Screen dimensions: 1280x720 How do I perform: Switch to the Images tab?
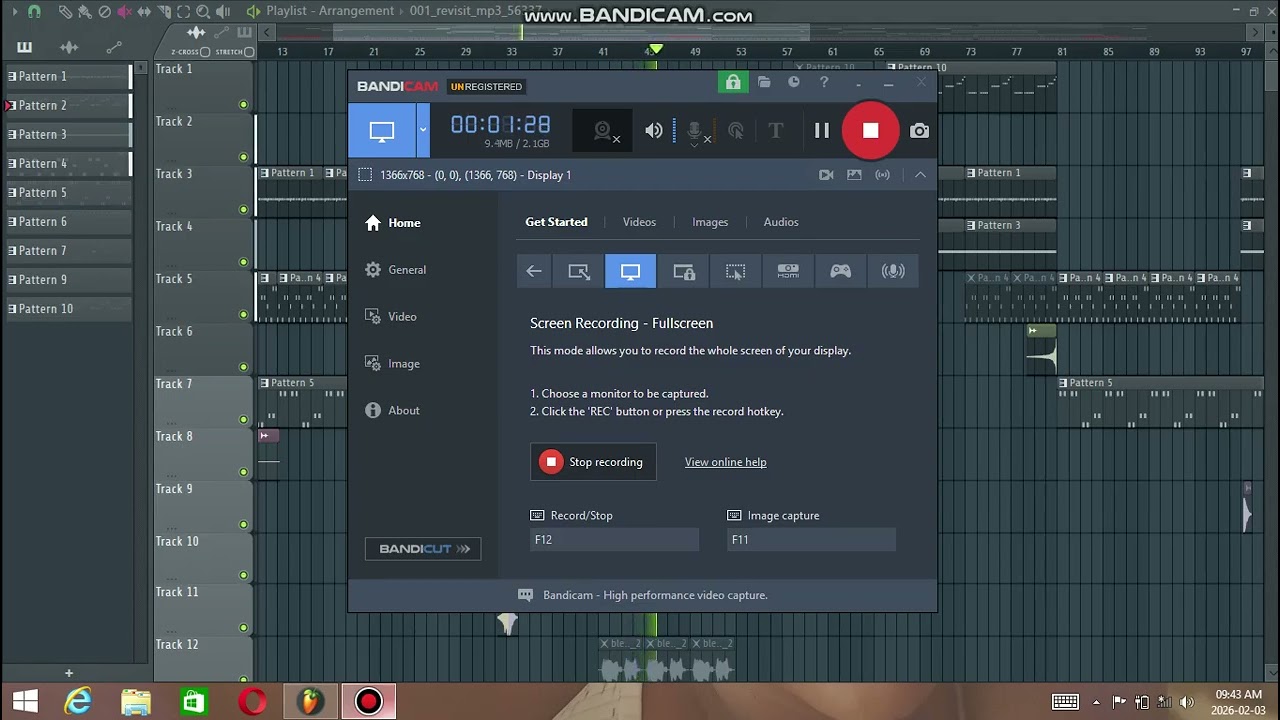(710, 222)
